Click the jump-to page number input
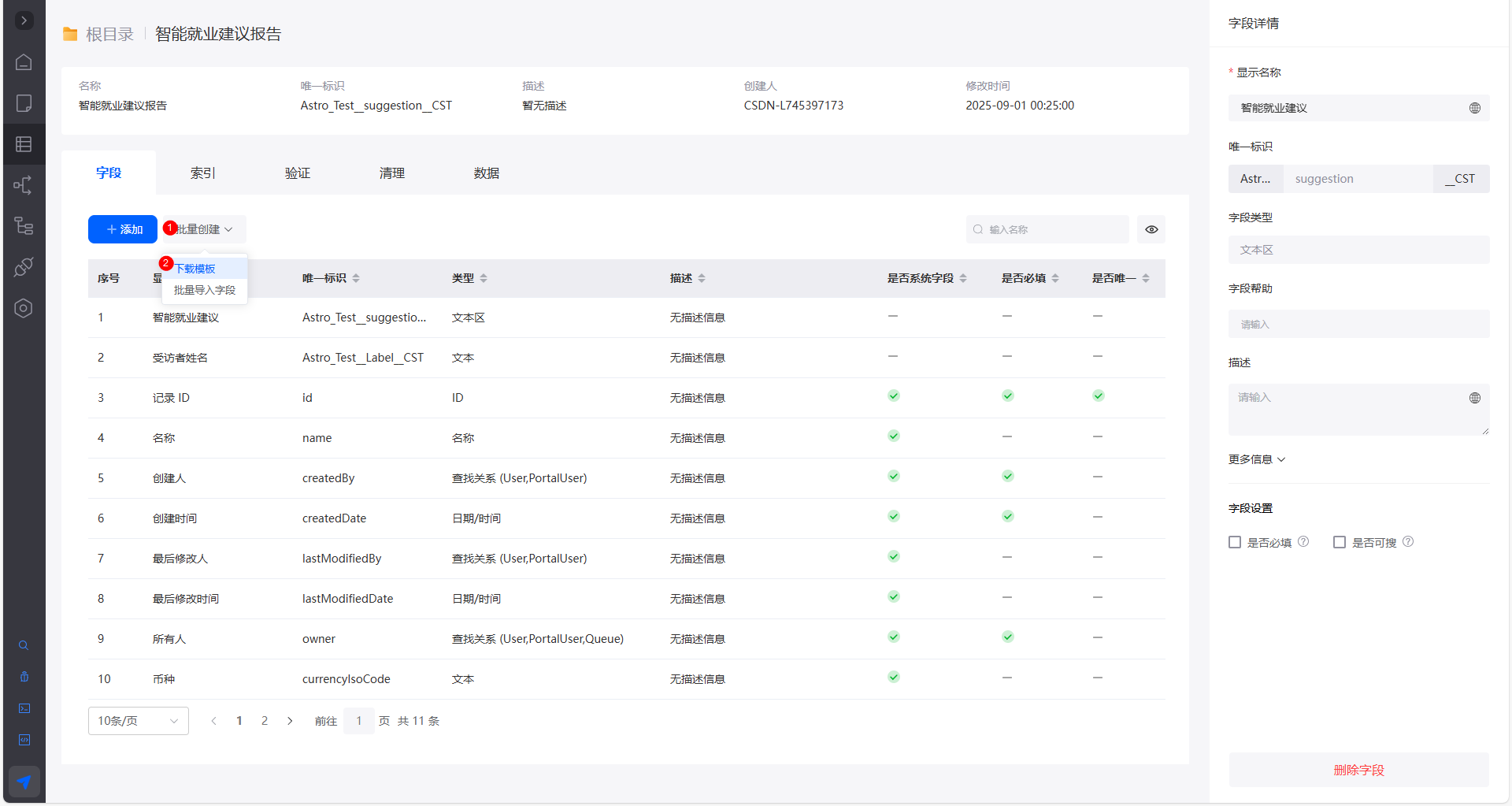Image resolution: width=1512 pixels, height=806 pixels. click(359, 721)
